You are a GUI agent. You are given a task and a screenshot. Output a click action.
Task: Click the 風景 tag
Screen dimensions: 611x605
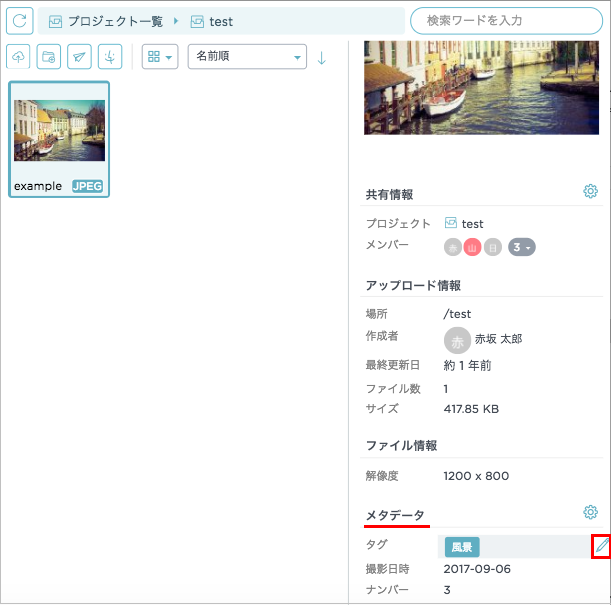(x=462, y=547)
